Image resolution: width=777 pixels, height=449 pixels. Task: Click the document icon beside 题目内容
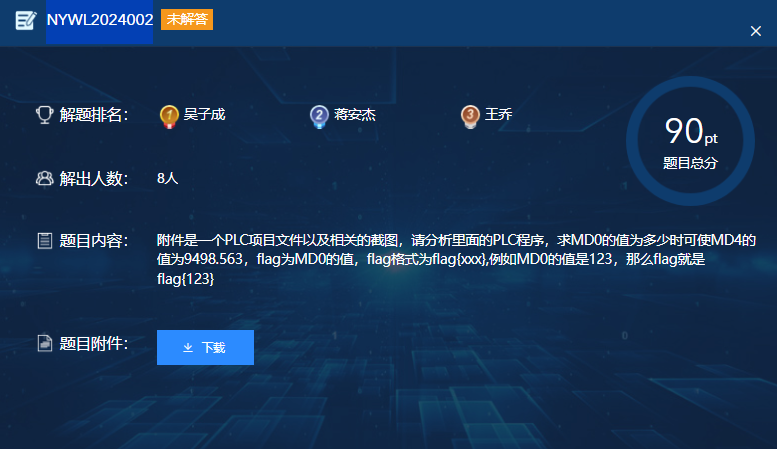point(44,241)
